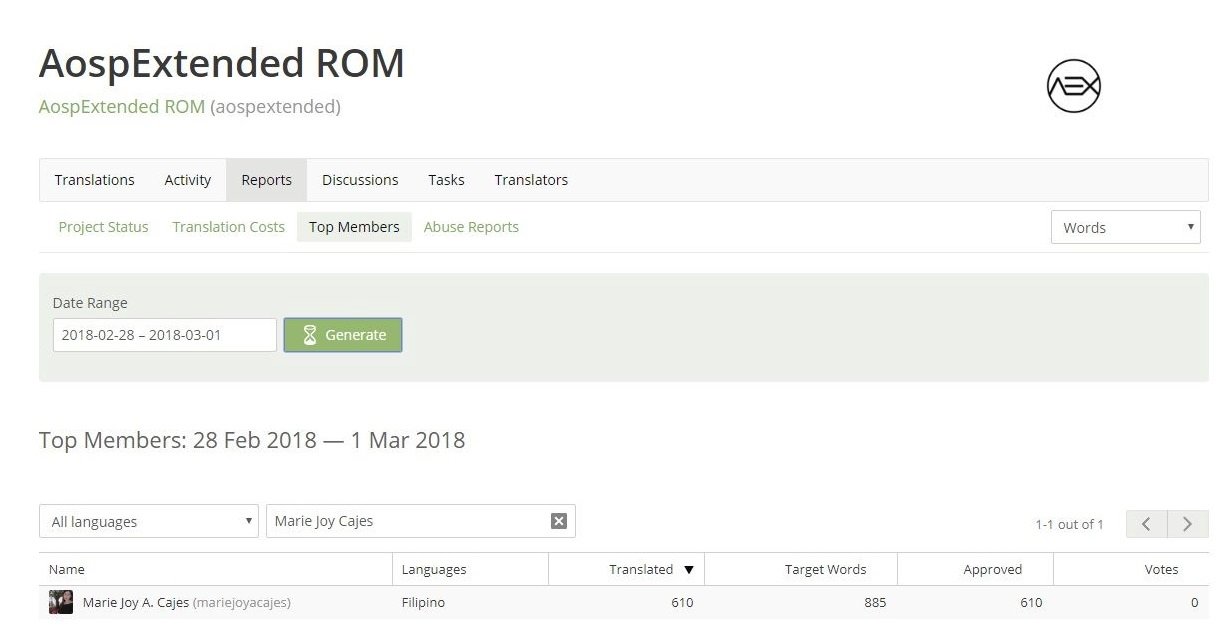The height and width of the screenshot is (633, 1217).
Task: Click the member name search field
Action: point(421,521)
